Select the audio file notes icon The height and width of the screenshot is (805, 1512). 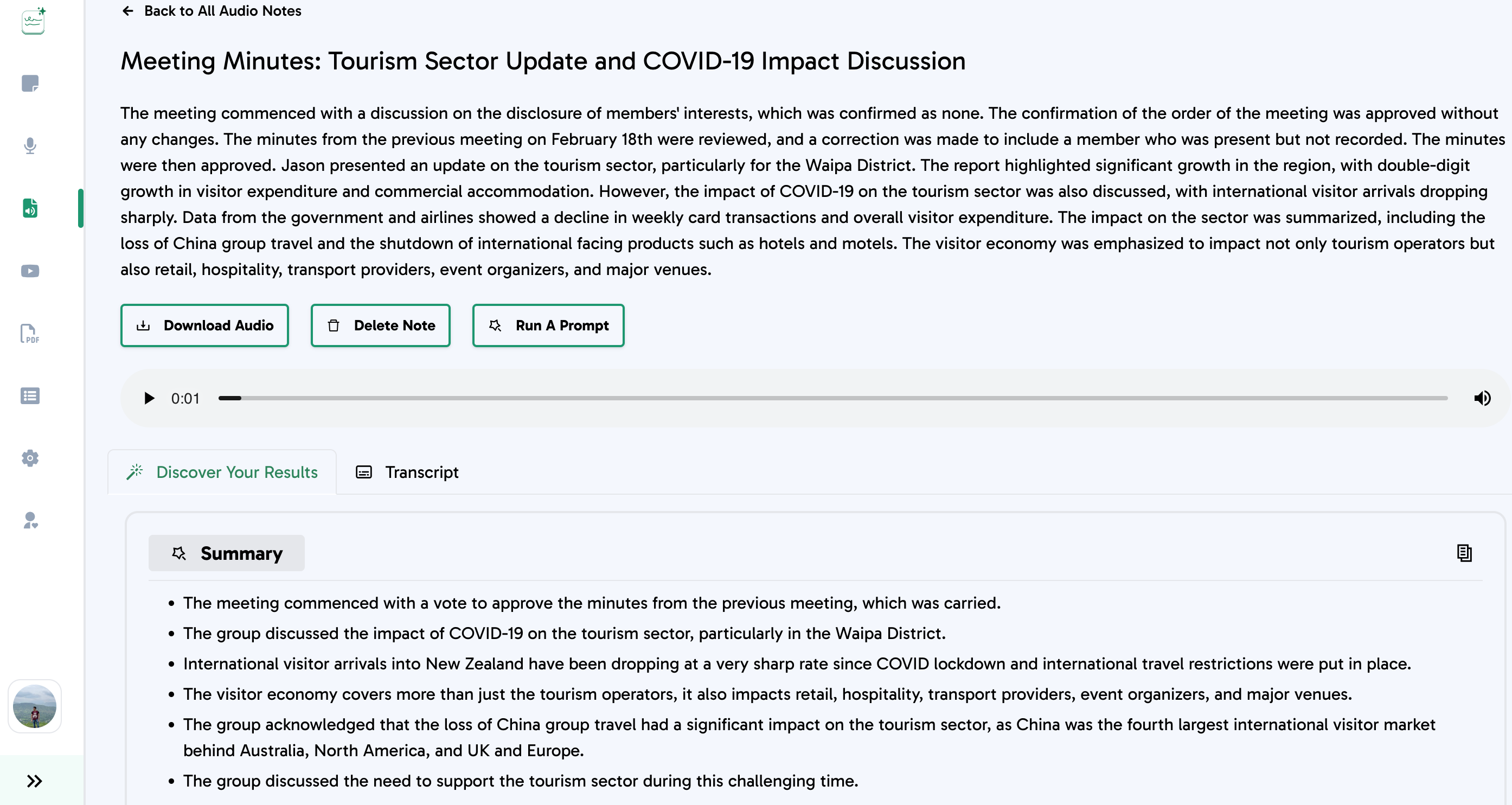click(x=30, y=208)
